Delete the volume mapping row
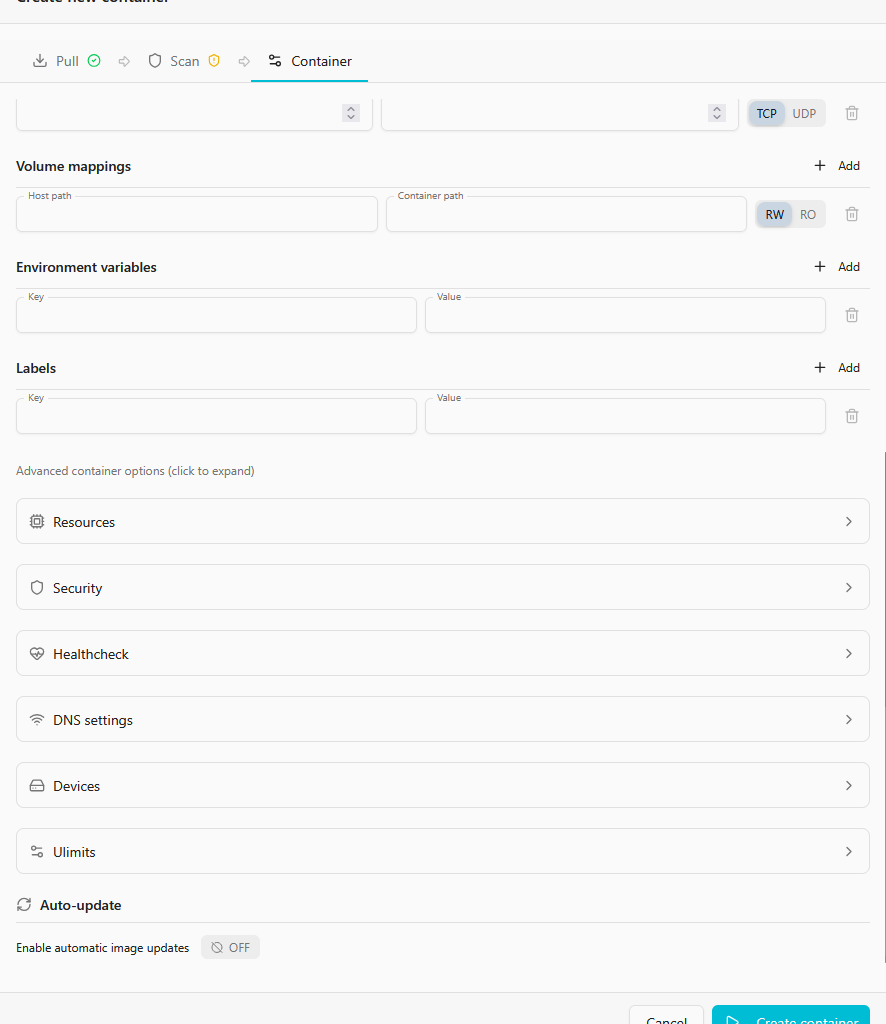Image resolution: width=886 pixels, height=1024 pixels. (x=852, y=214)
